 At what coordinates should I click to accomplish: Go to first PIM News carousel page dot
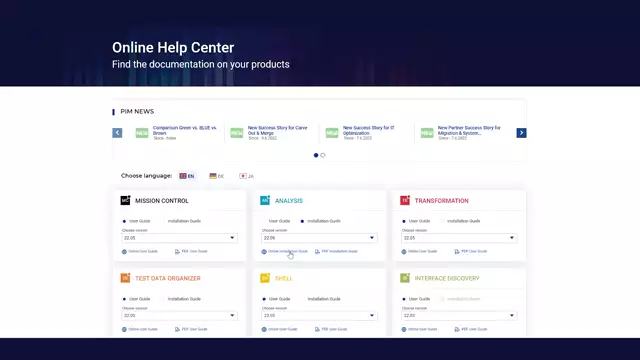point(316,155)
